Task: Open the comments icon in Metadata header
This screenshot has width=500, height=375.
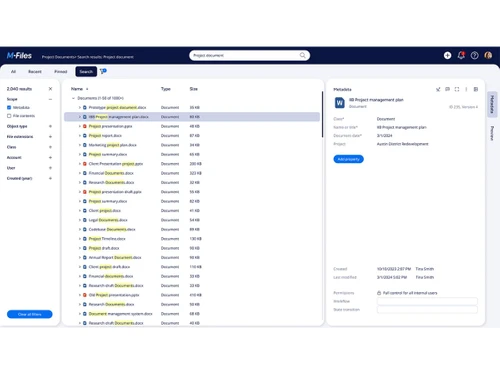Action: click(447, 89)
